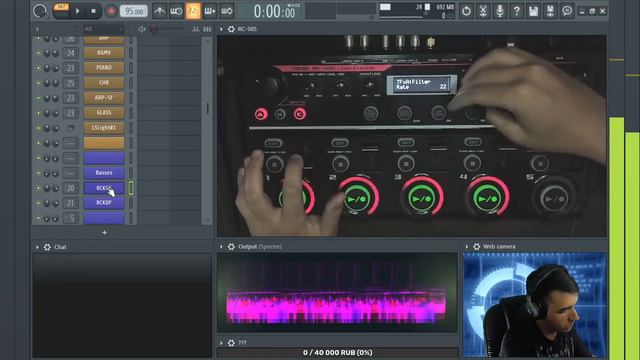Expand the RC-505 panel menu arrow
The image size is (640, 360).
click(221, 29)
